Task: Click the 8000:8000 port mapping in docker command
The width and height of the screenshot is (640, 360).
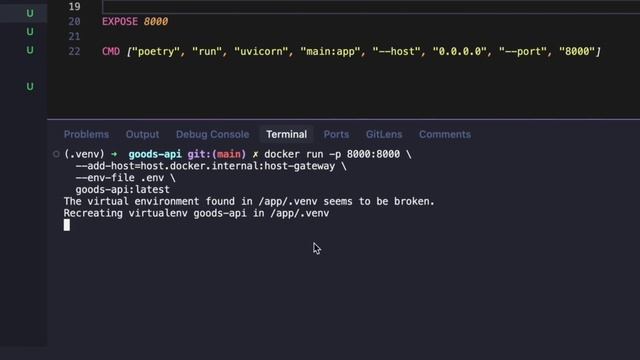Action: (x=373, y=154)
